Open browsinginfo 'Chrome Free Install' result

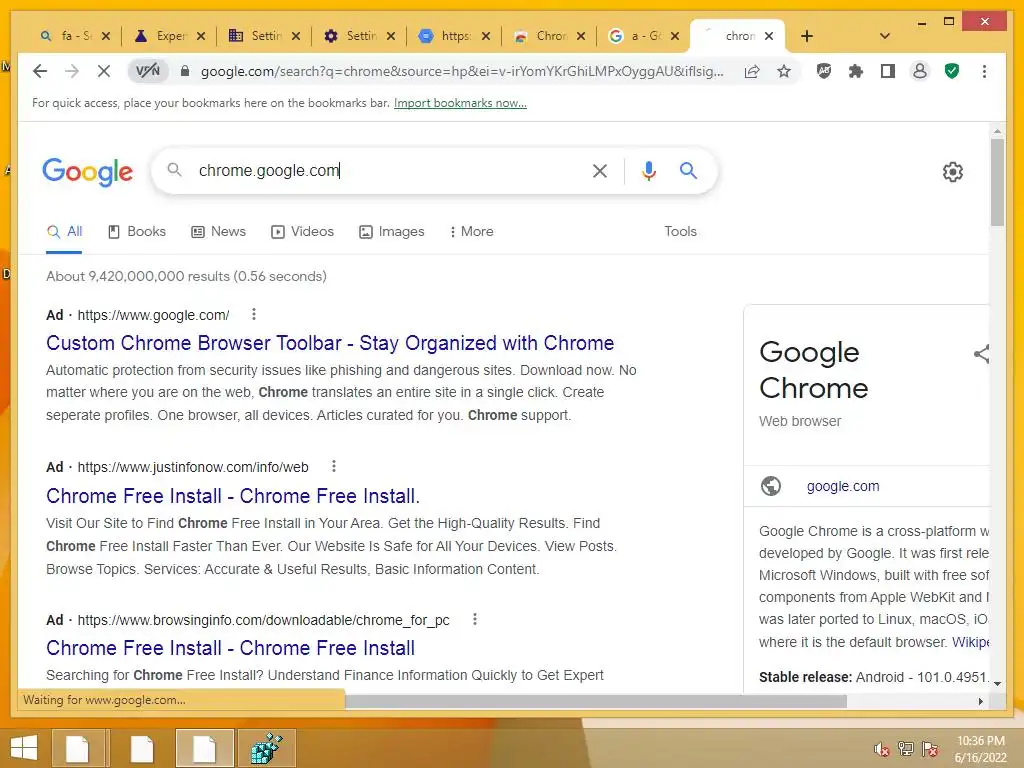click(x=230, y=648)
